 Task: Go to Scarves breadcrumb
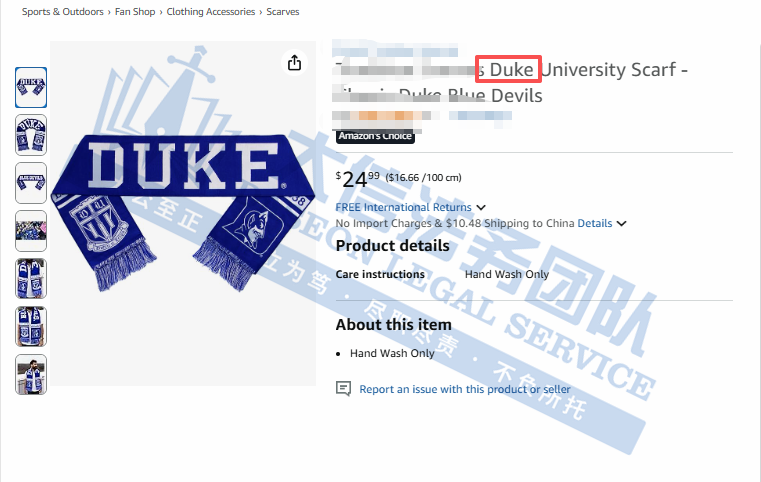[282, 12]
